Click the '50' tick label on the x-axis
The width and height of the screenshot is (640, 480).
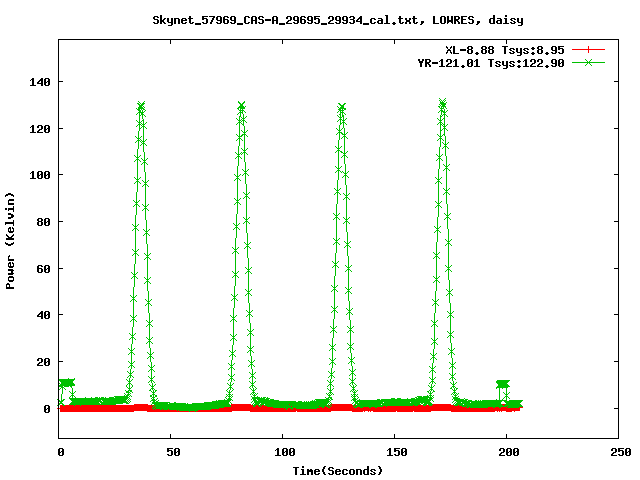(171, 453)
